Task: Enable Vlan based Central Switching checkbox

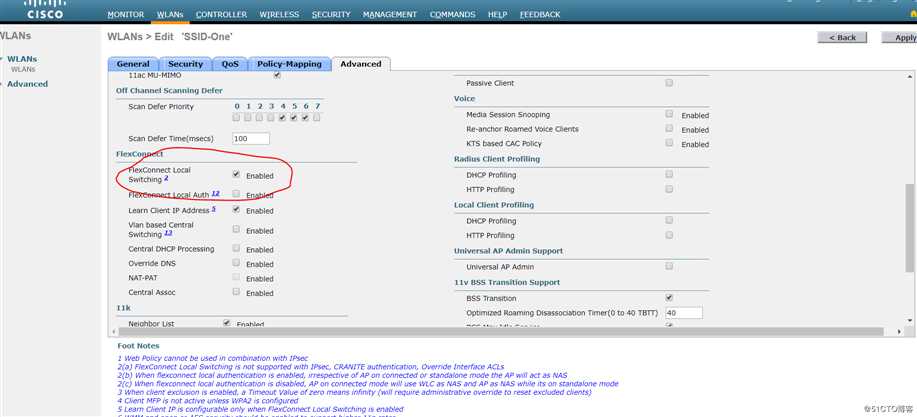Action: point(236,229)
